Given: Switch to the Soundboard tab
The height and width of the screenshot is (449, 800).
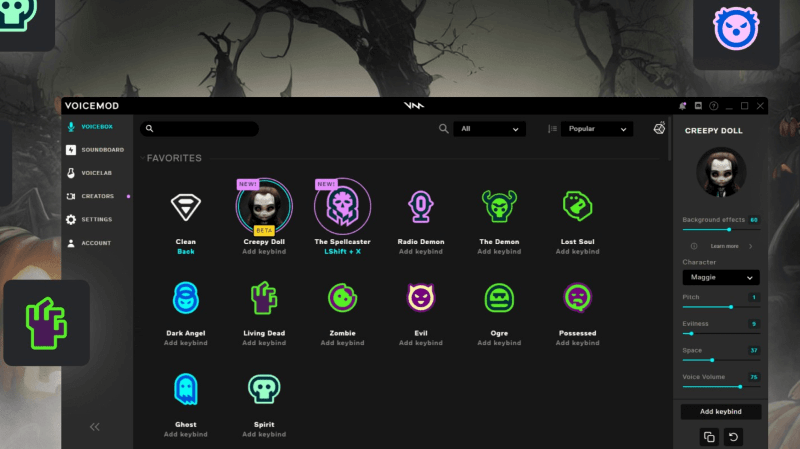Looking at the screenshot, I should (102, 150).
